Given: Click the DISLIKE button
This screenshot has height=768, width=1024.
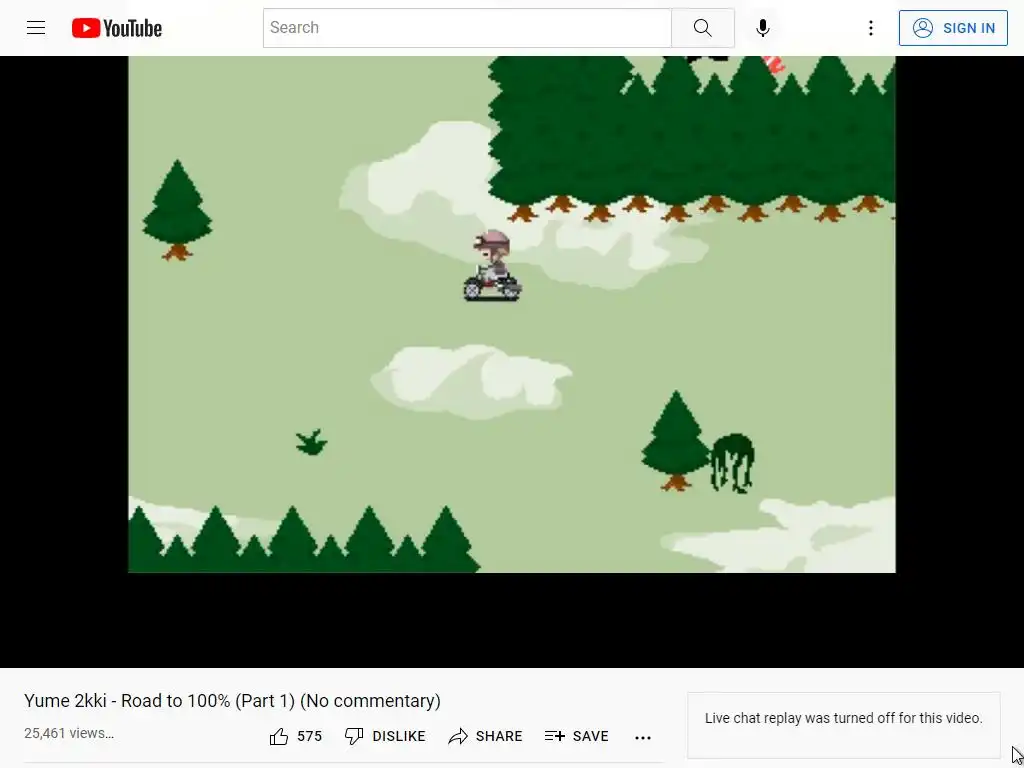Looking at the screenshot, I should pos(385,737).
